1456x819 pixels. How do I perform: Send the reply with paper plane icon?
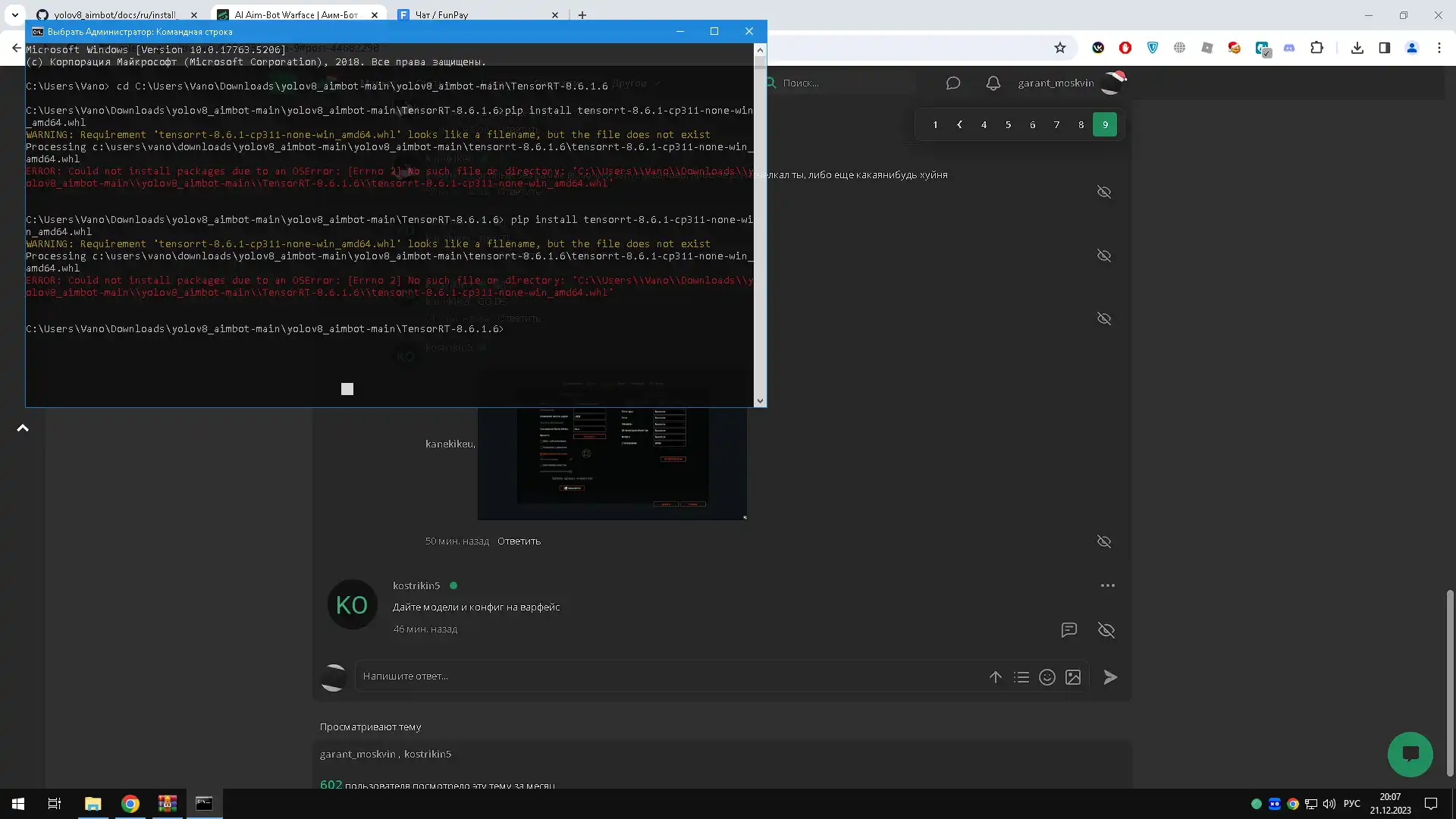coord(1110,677)
